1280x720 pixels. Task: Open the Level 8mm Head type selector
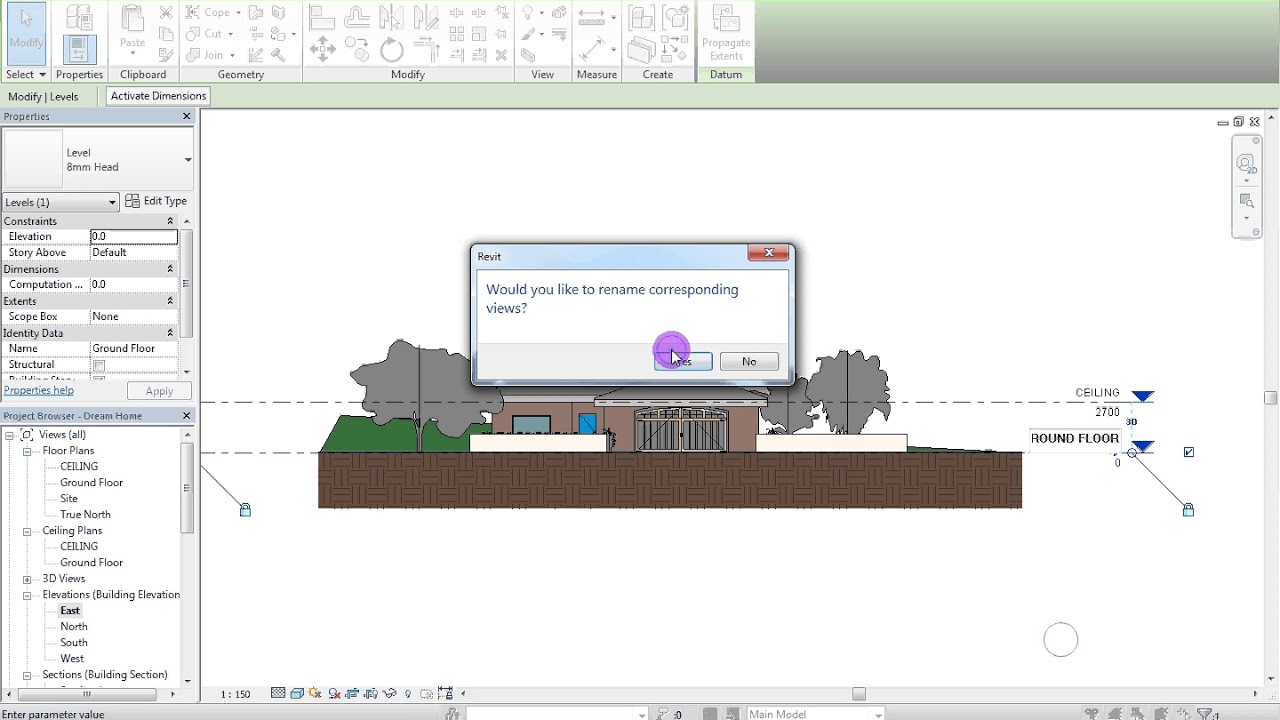coord(188,160)
